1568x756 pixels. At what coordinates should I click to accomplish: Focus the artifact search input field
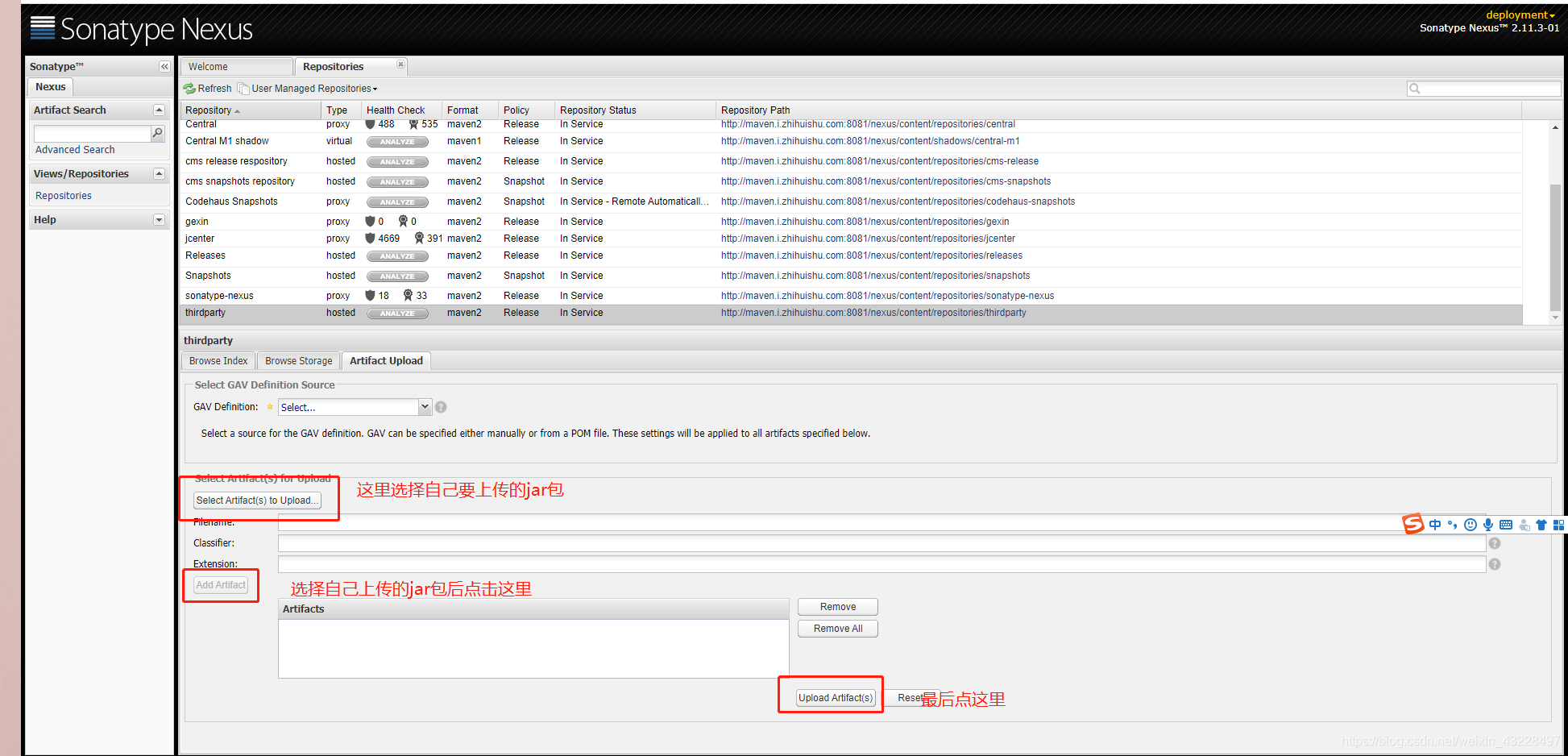(x=92, y=133)
